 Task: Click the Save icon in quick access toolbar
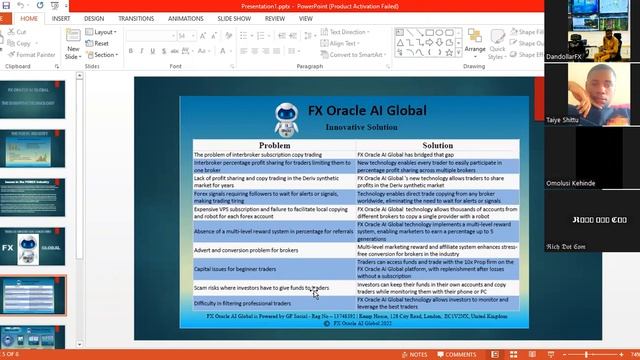click(x=6, y=6)
